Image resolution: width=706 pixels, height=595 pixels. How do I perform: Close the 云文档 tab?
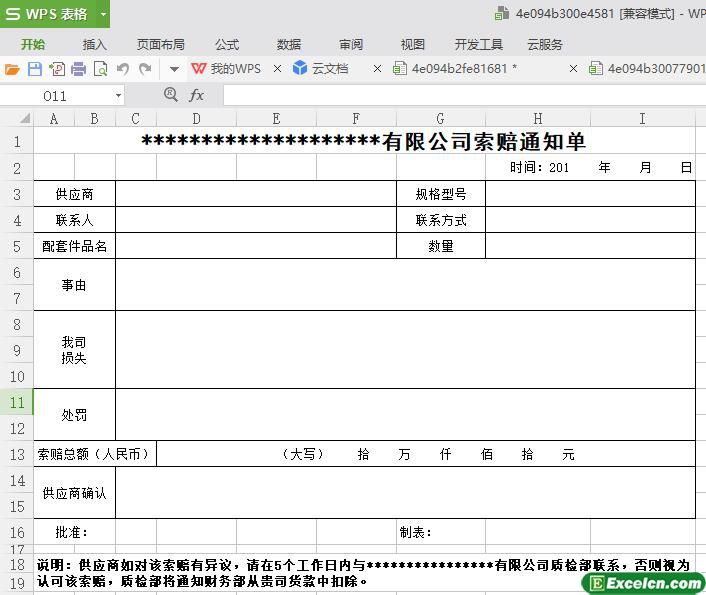(376, 69)
